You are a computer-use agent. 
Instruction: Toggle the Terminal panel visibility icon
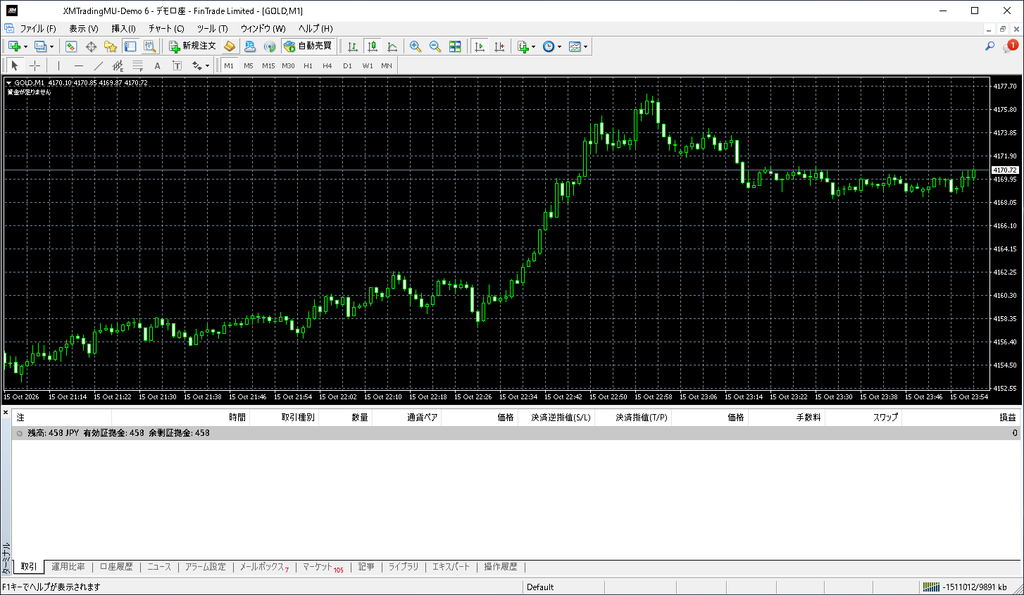[x=130, y=46]
